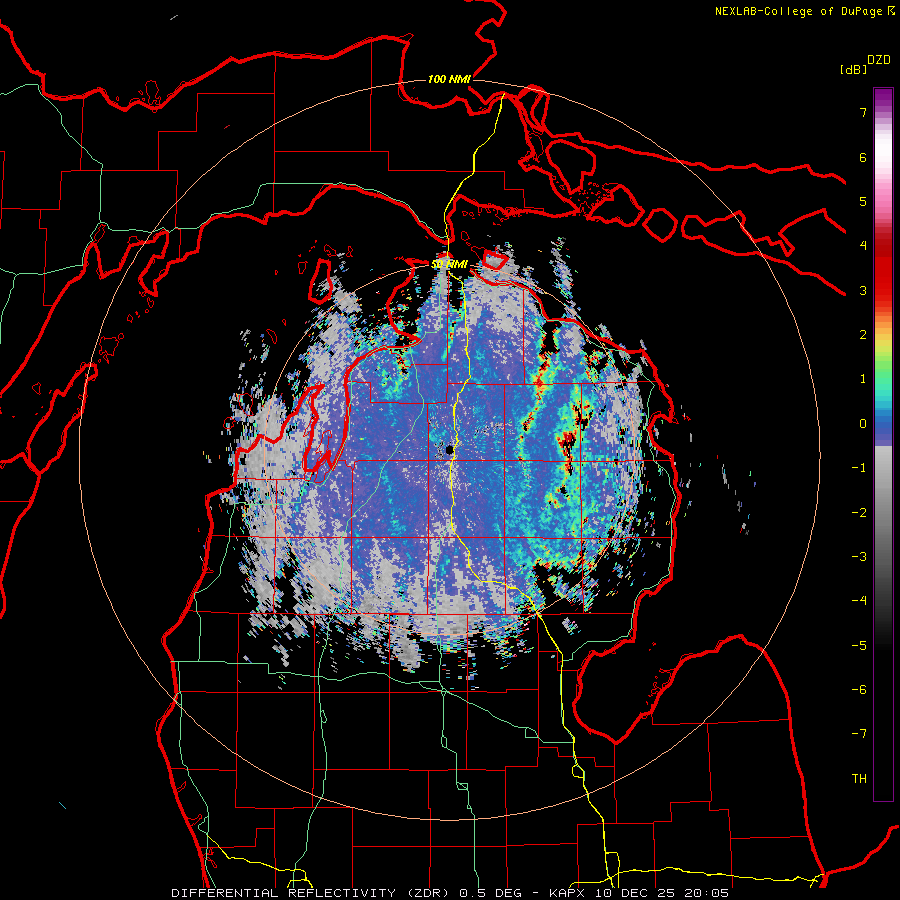Click the -5 value on color scale
The image size is (900, 900).
coord(859,646)
